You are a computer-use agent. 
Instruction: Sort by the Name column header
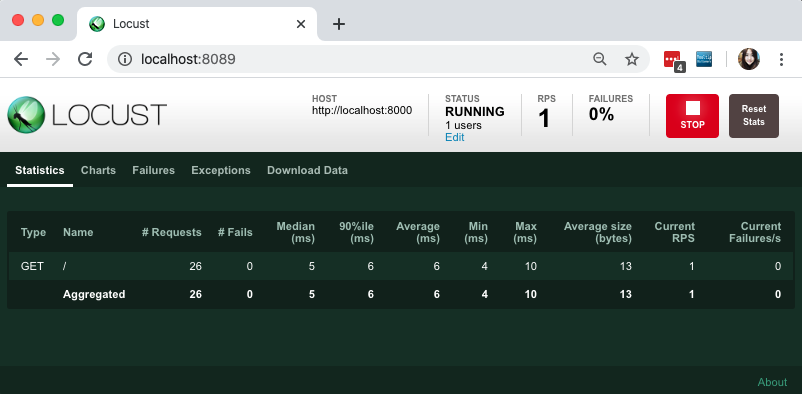(78, 232)
